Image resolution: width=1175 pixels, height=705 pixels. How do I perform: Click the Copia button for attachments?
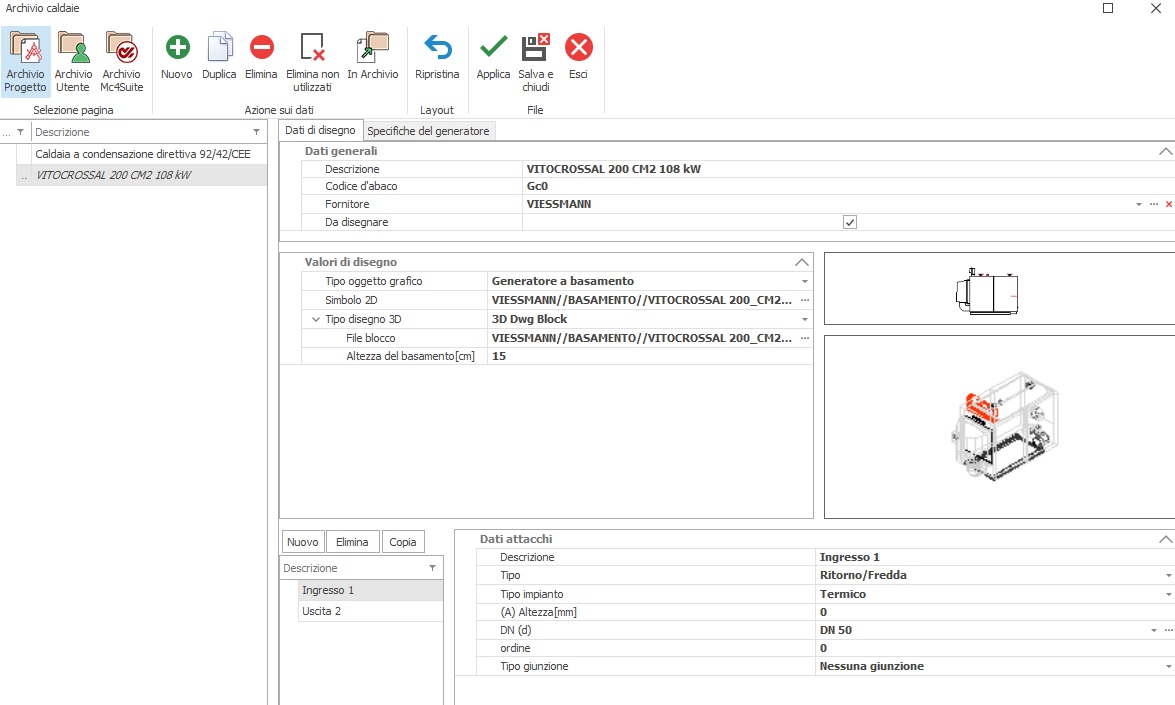pyautogui.click(x=402, y=542)
